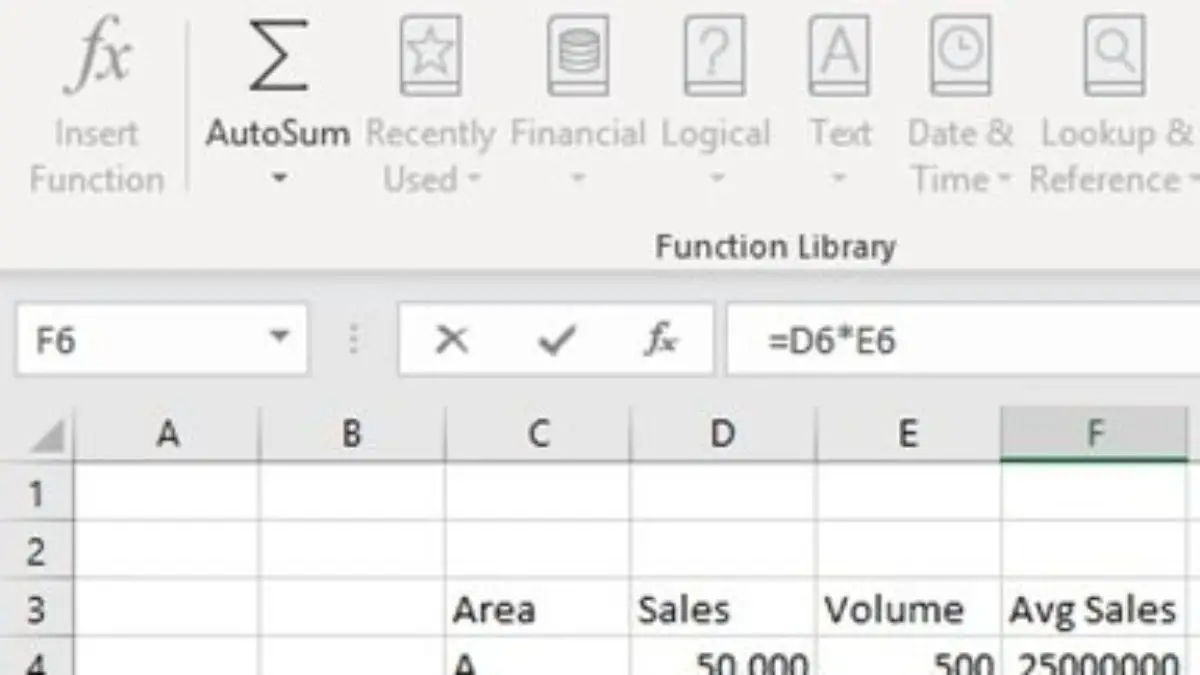This screenshot has height=675, width=1200.
Task: Expand the Logical dropdown arrow
Action: [715, 180]
